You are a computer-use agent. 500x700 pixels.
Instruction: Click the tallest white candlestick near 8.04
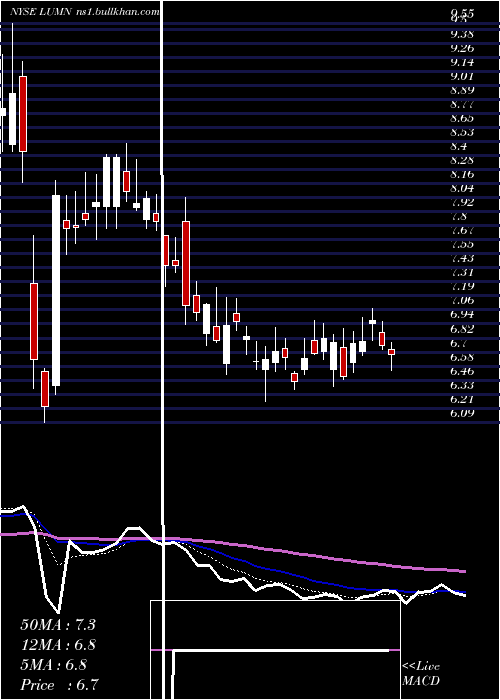pyautogui.click(x=56, y=290)
